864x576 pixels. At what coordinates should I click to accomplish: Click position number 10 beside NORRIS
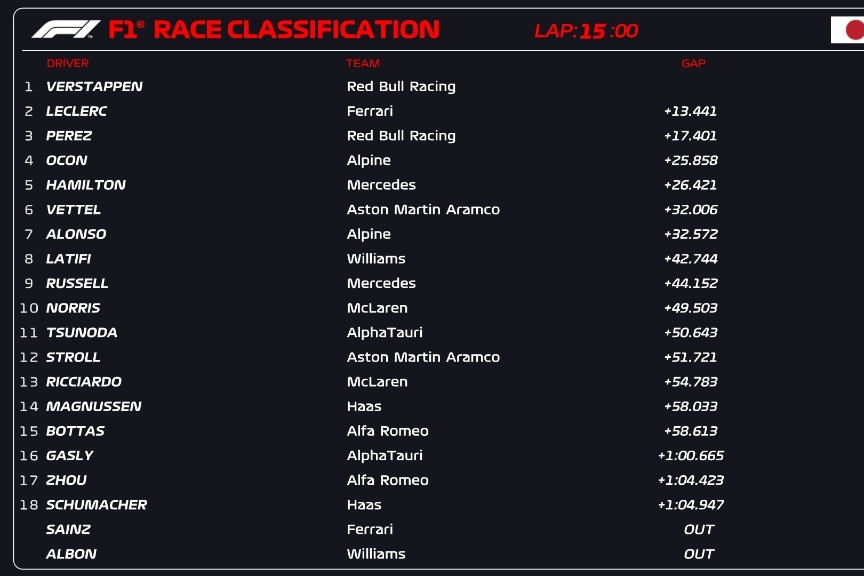29,308
